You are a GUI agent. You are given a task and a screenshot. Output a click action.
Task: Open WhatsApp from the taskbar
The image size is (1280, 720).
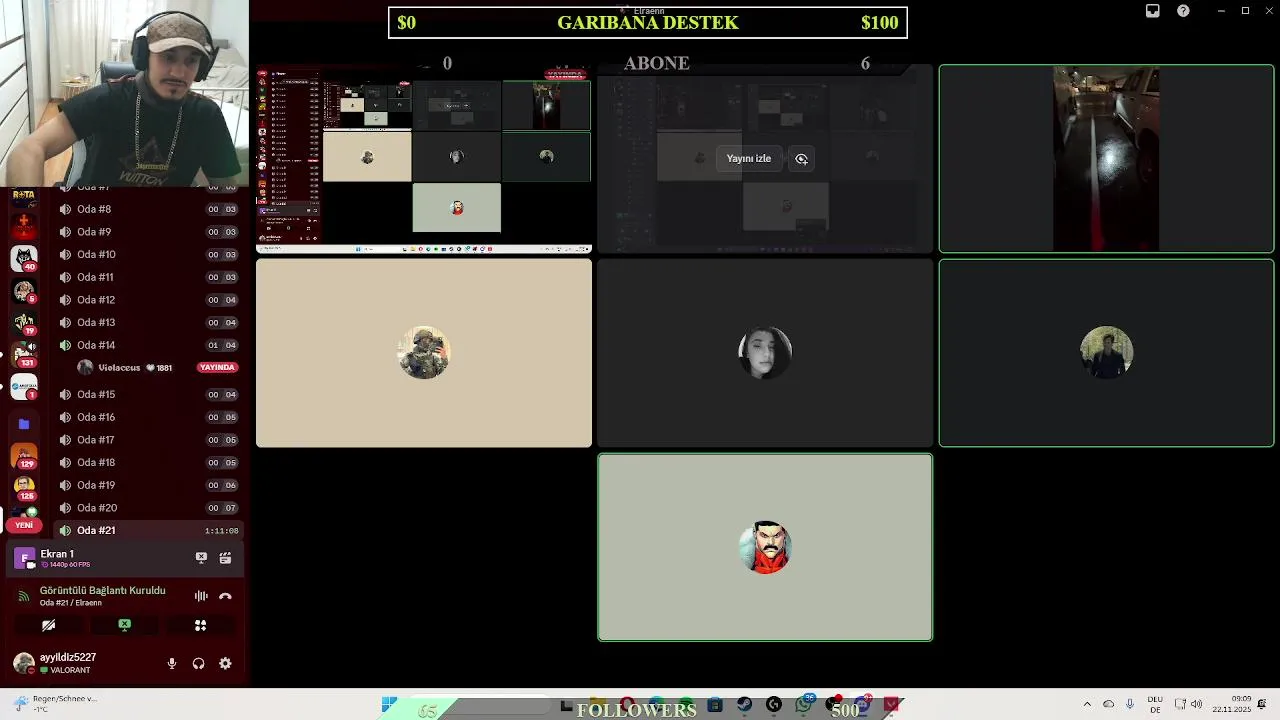point(803,705)
